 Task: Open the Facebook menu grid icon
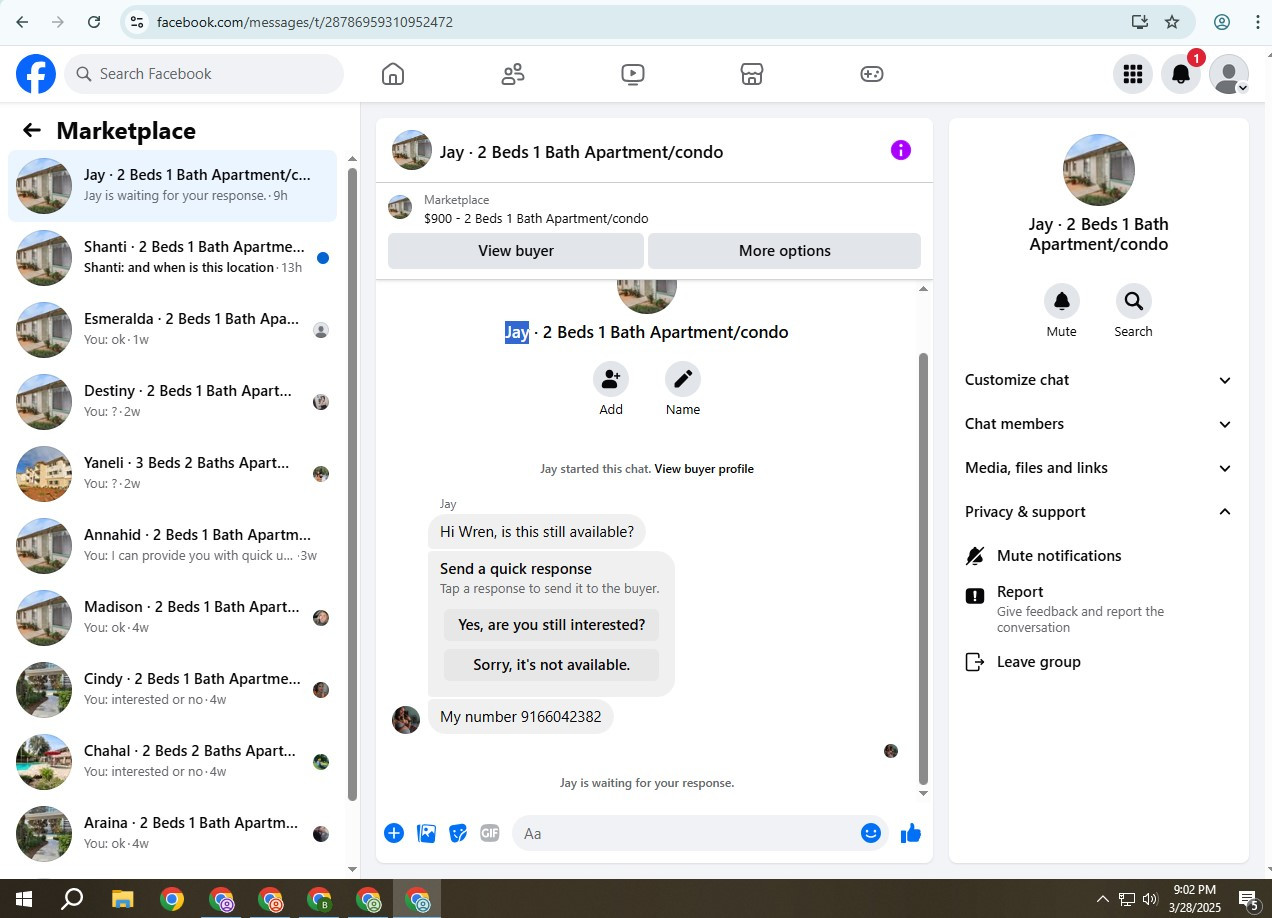pos(1133,74)
